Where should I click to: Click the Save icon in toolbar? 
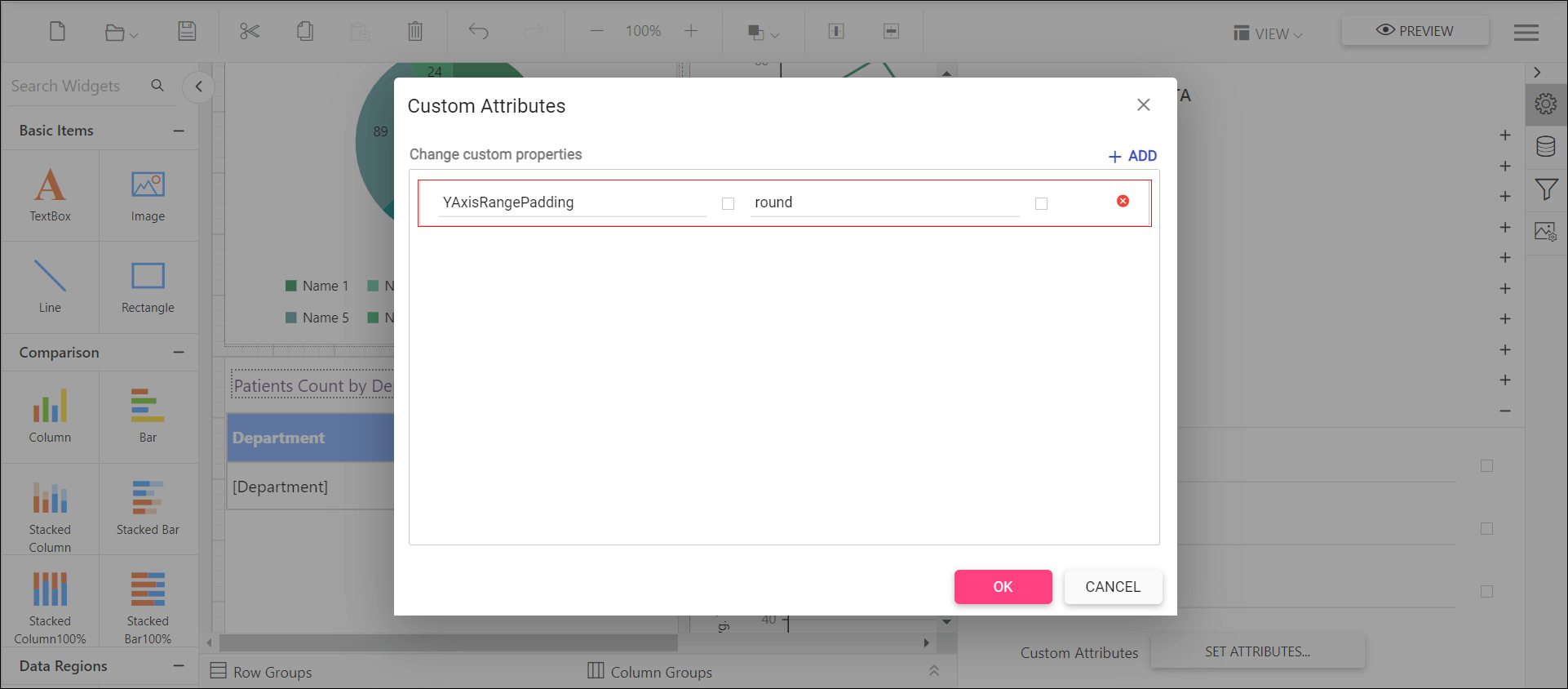(x=187, y=31)
